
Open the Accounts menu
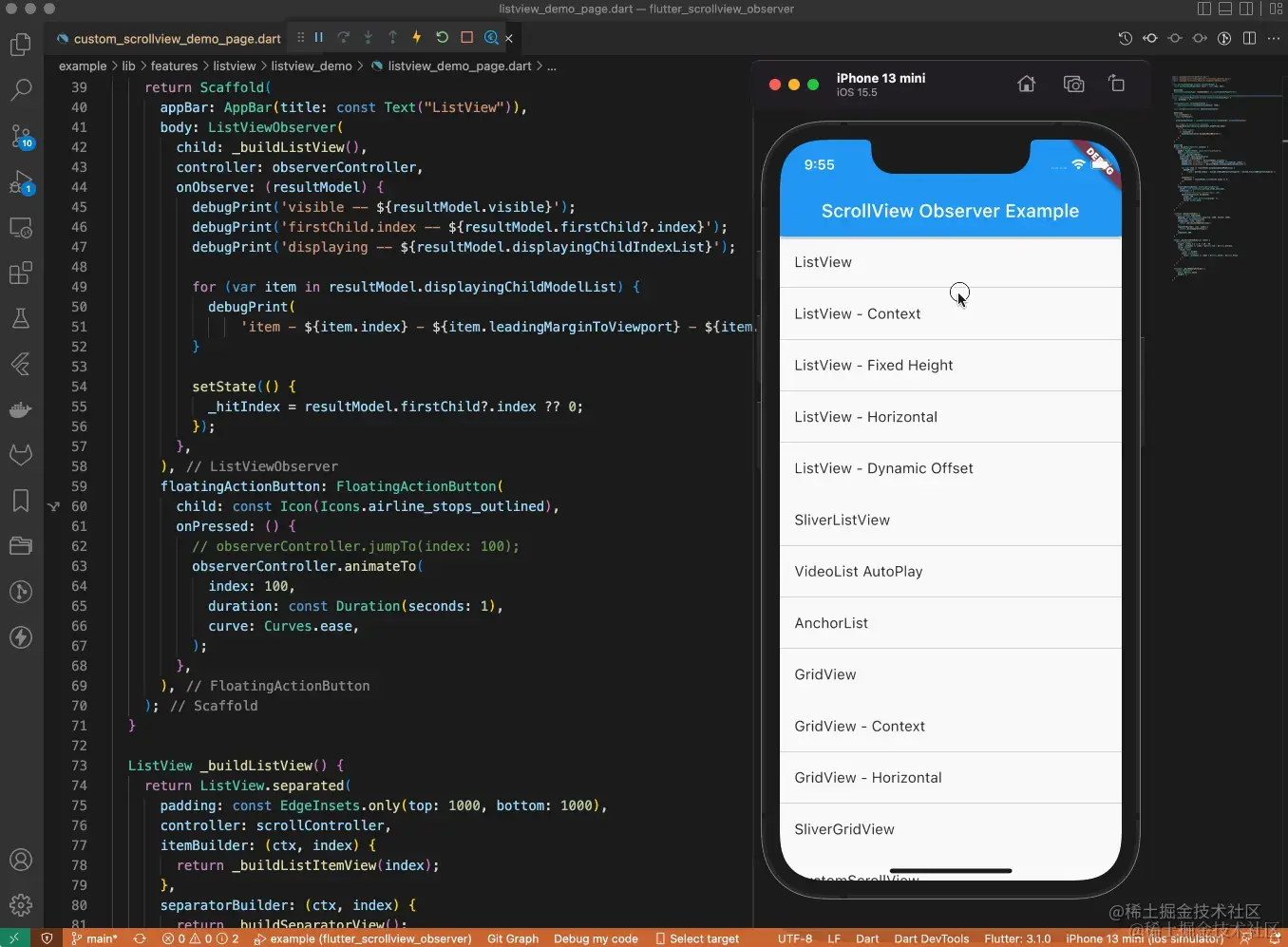point(21,860)
